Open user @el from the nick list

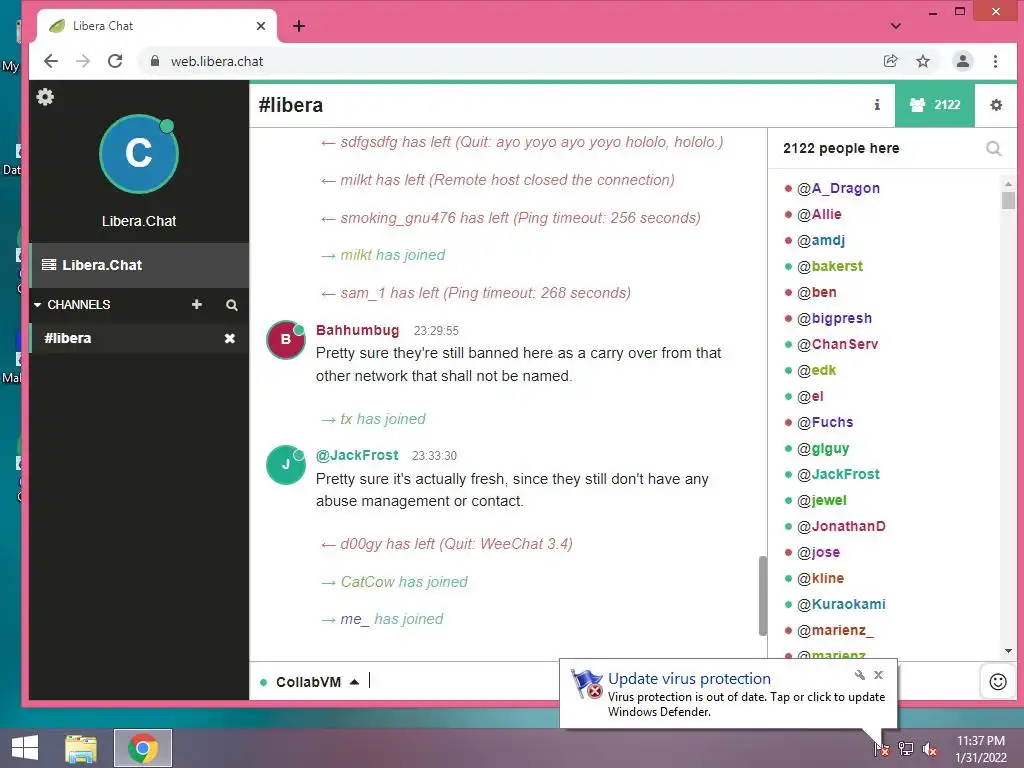(810, 396)
